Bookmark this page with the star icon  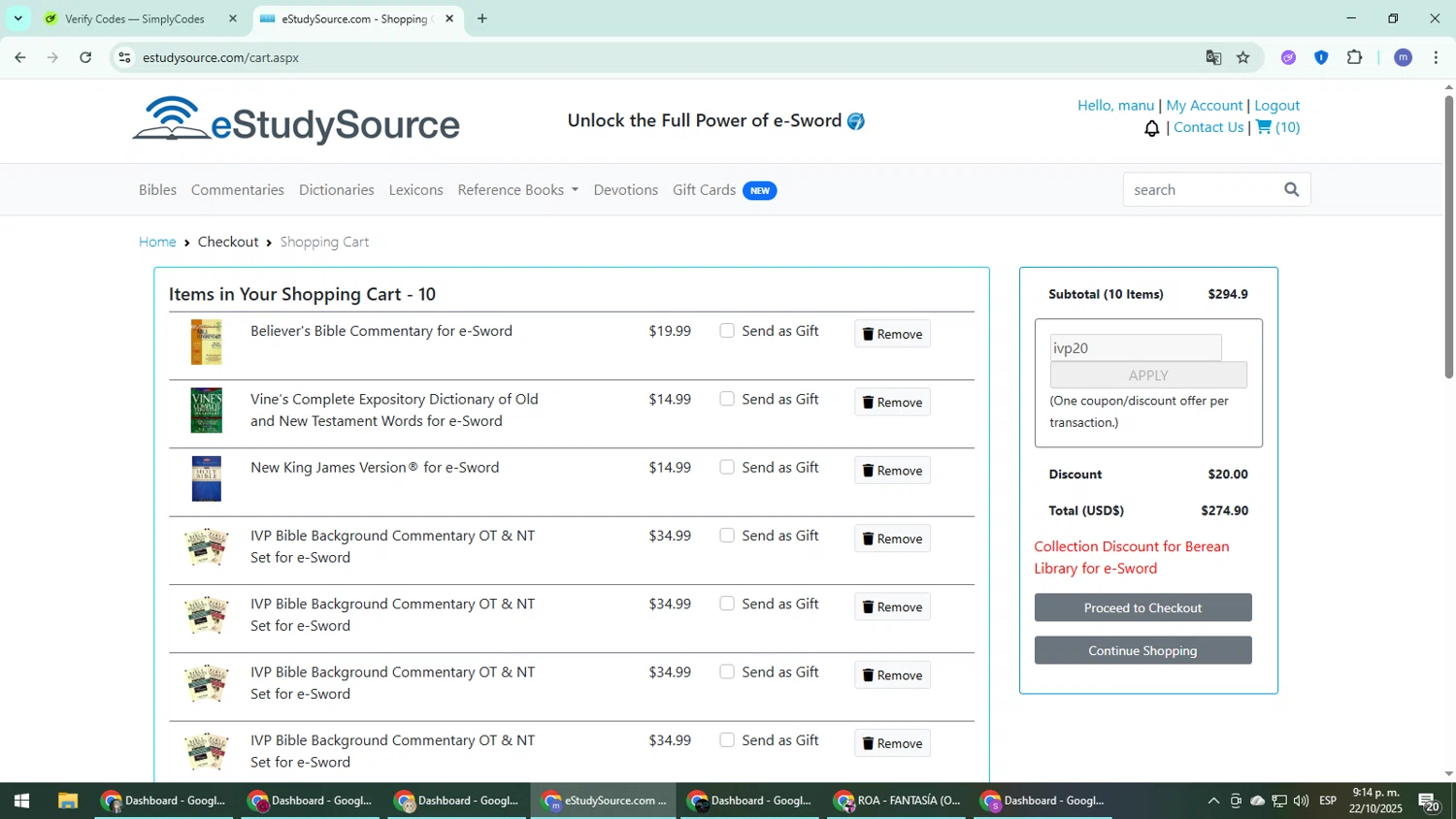[x=1242, y=57]
